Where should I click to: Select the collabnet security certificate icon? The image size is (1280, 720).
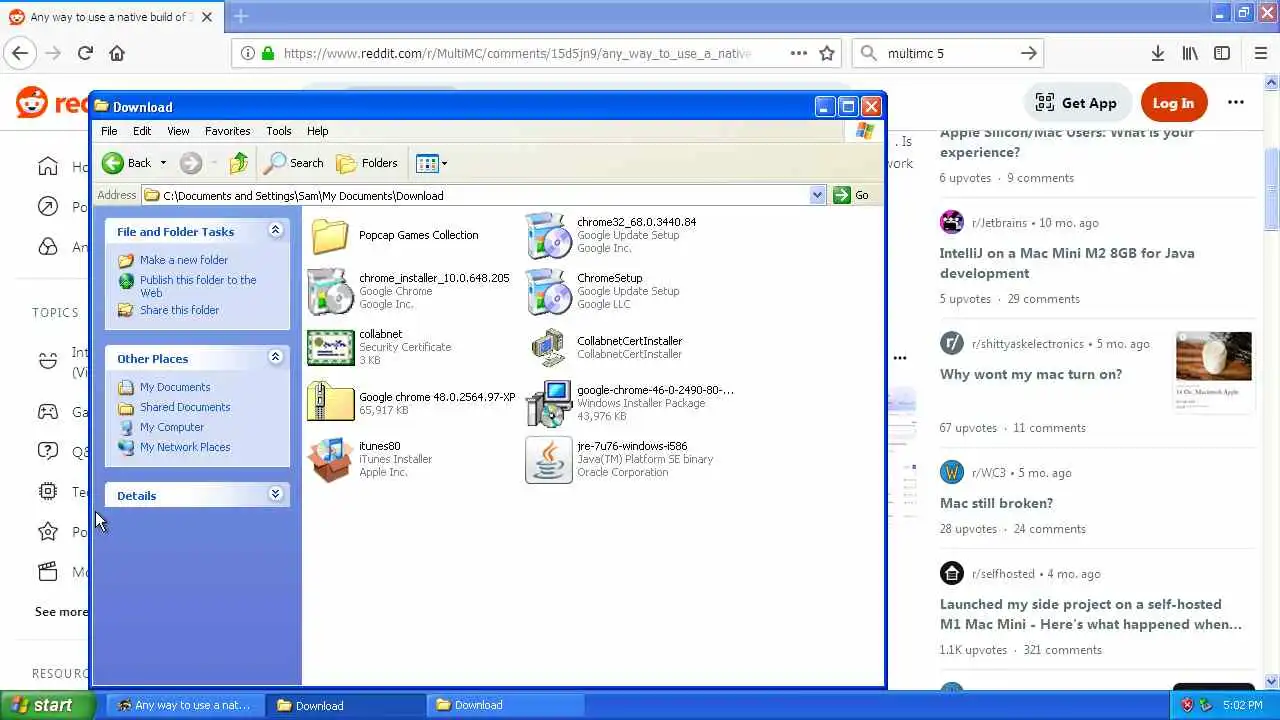(x=330, y=347)
